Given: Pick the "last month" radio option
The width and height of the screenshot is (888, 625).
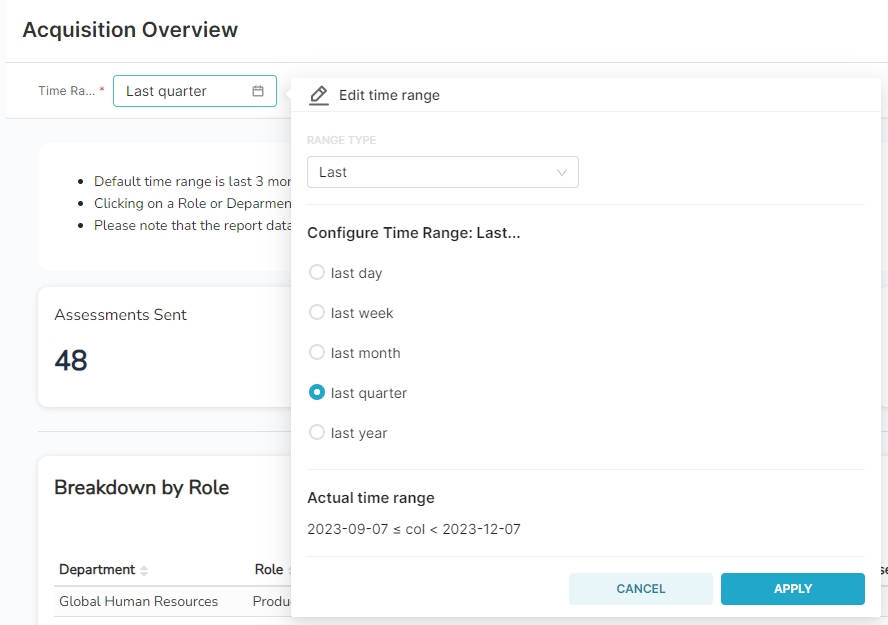Looking at the screenshot, I should coord(317,353).
